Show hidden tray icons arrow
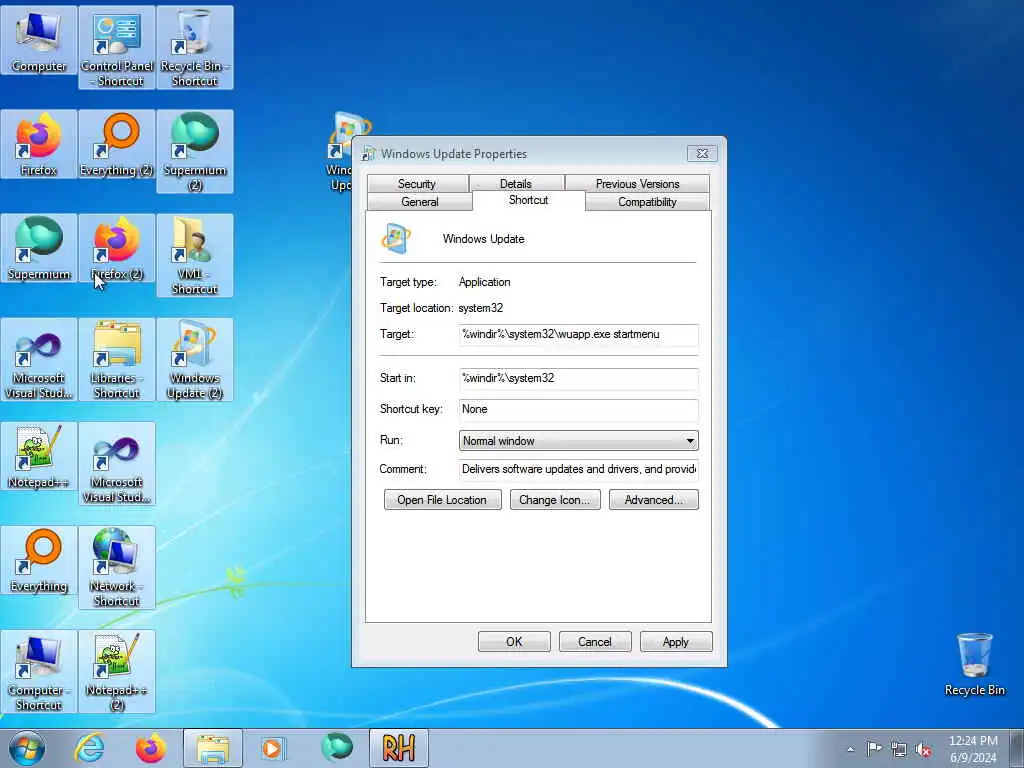1024x768 pixels. 850,749
